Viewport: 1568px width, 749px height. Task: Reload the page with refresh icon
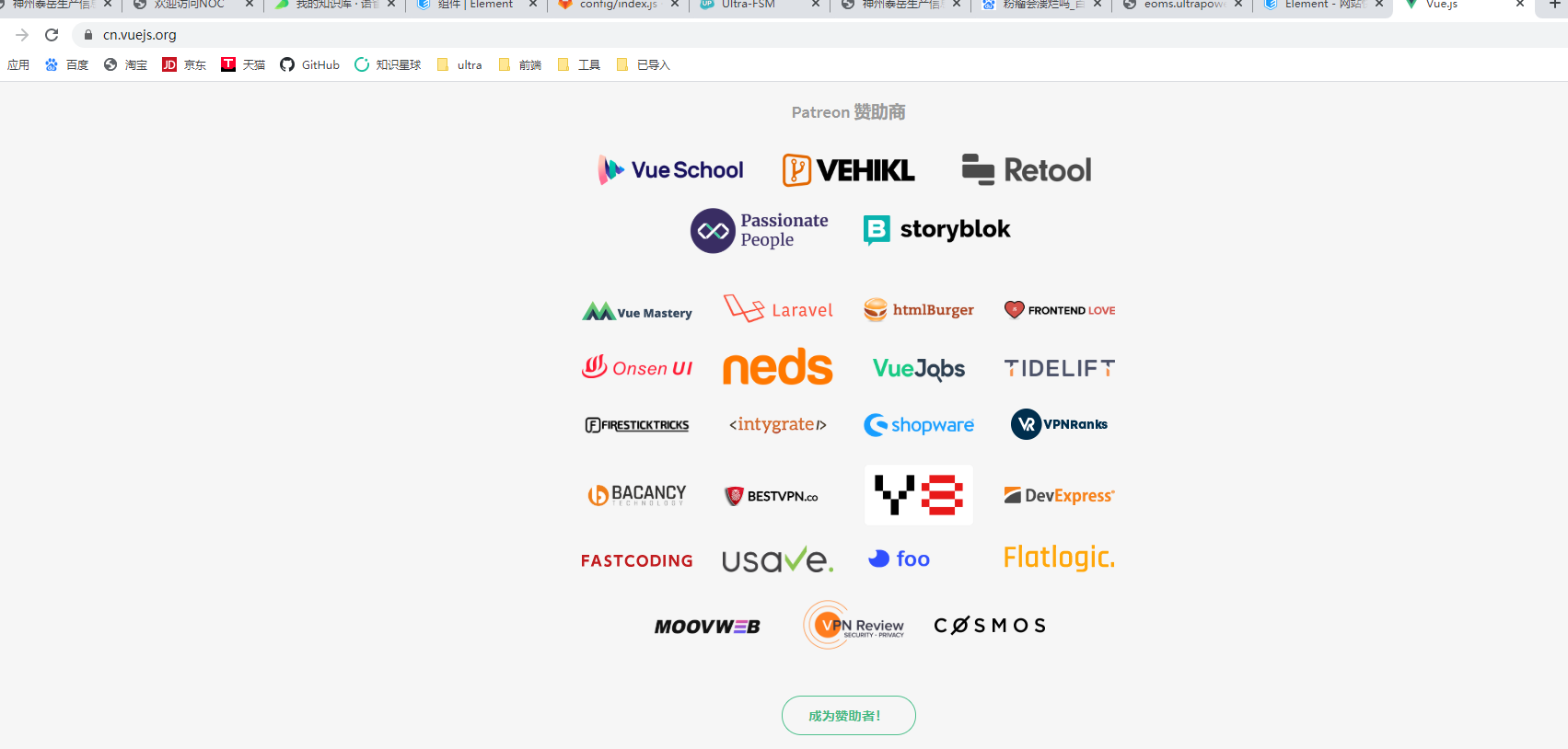click(52, 35)
